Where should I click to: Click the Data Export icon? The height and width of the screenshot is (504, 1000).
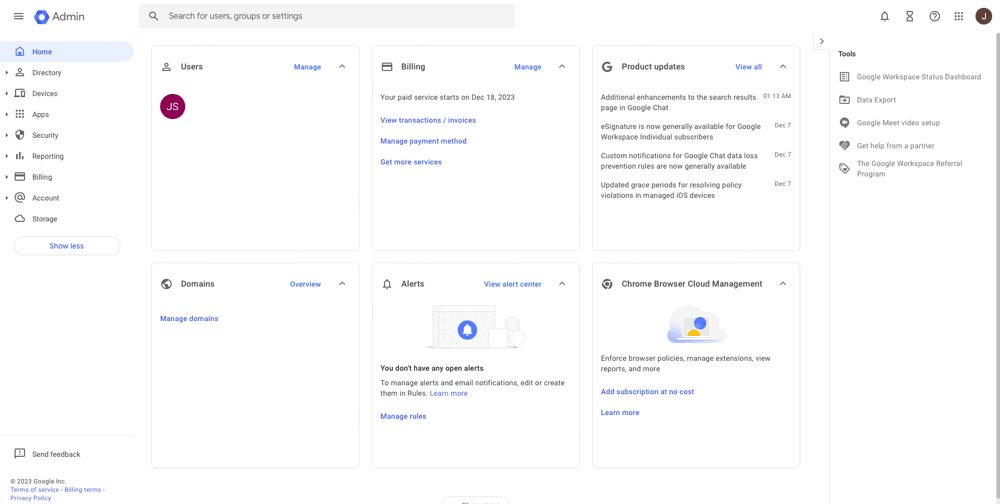tap(844, 100)
